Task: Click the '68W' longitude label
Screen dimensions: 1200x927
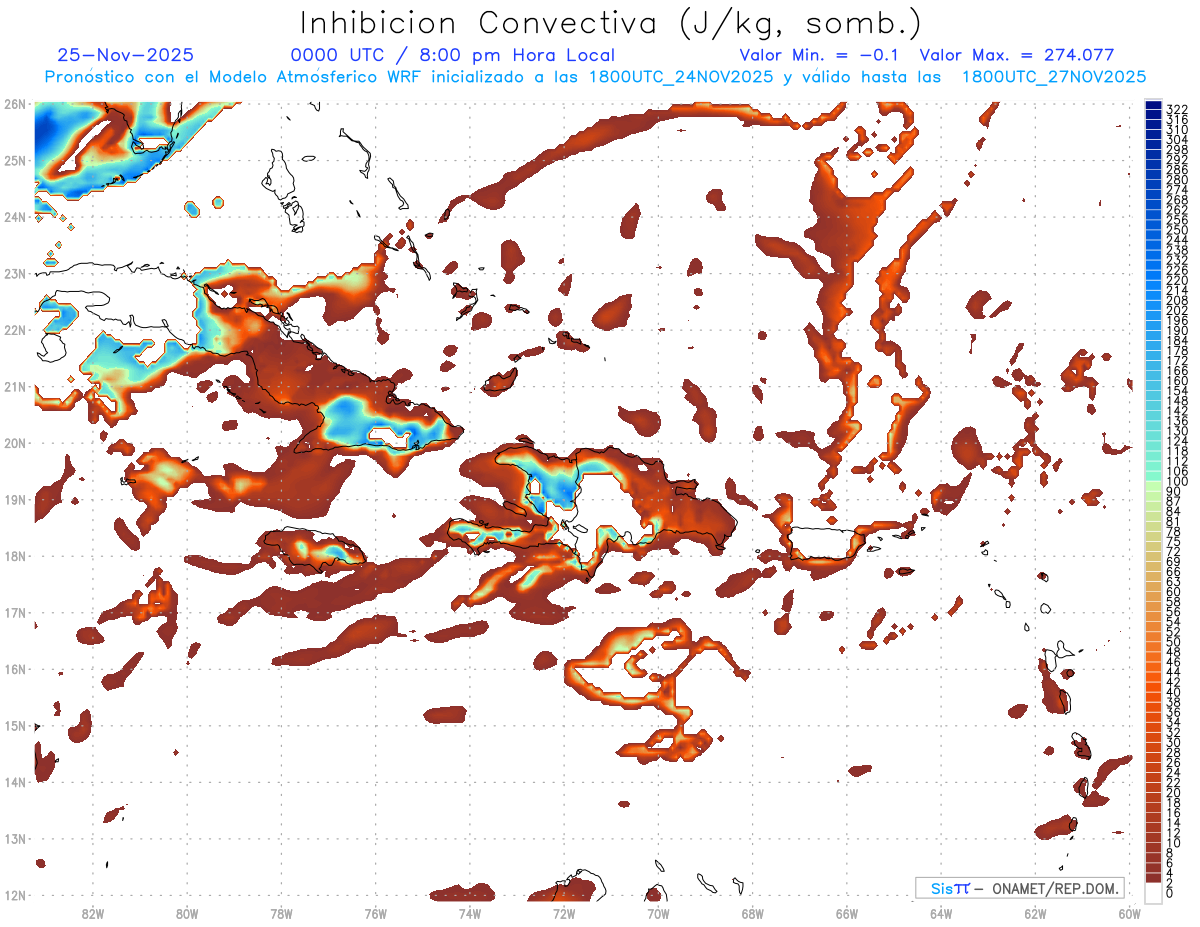Action: tap(752, 913)
